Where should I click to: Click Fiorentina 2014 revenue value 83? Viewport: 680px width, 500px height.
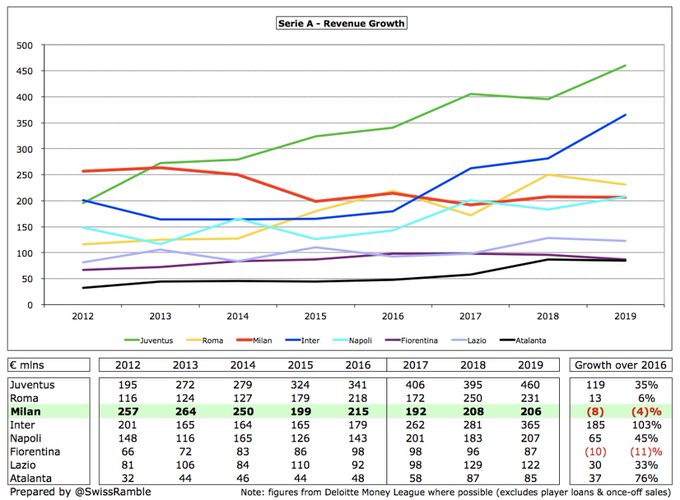[x=242, y=452]
